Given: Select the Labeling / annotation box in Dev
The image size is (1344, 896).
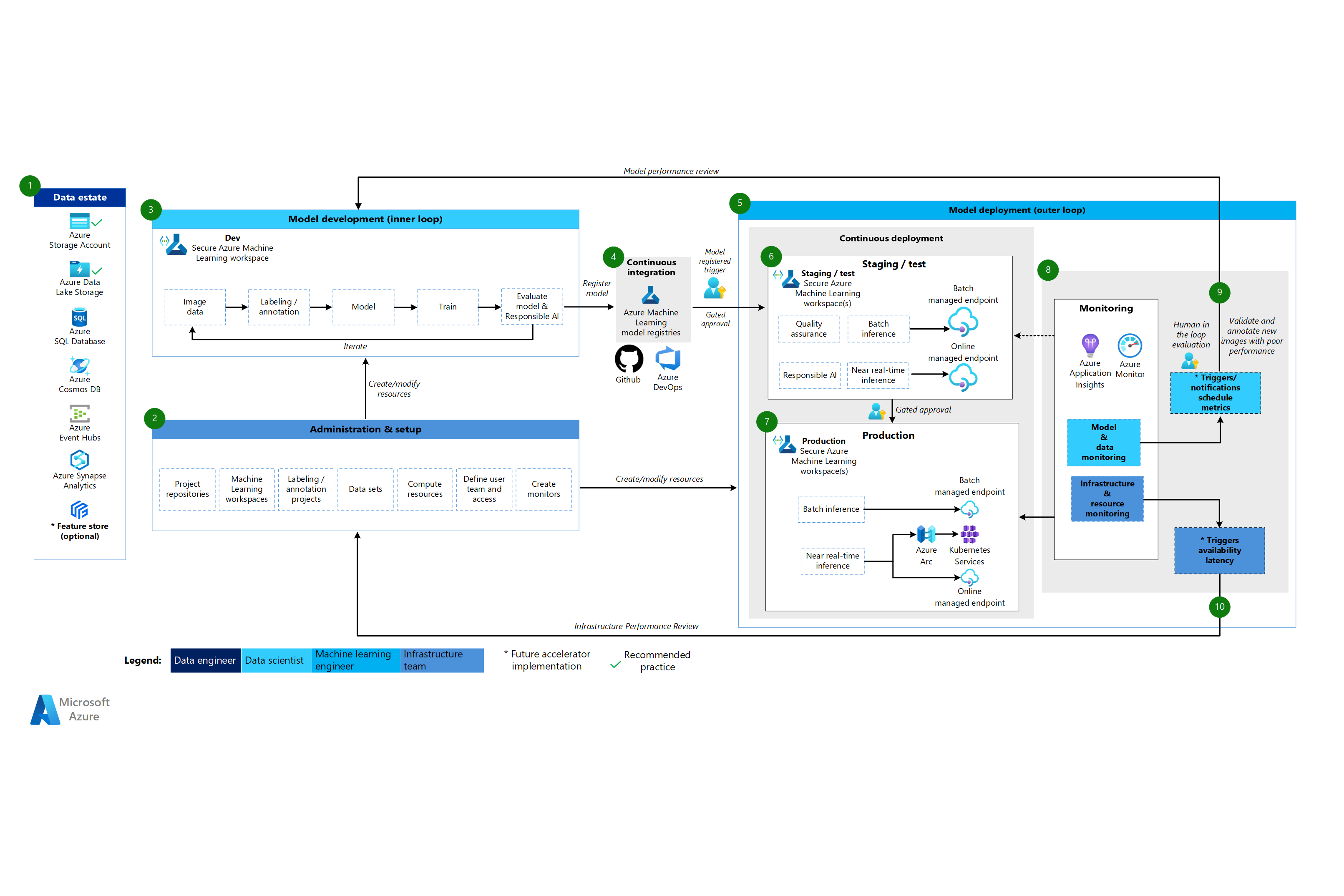Looking at the screenshot, I should coord(279,307).
